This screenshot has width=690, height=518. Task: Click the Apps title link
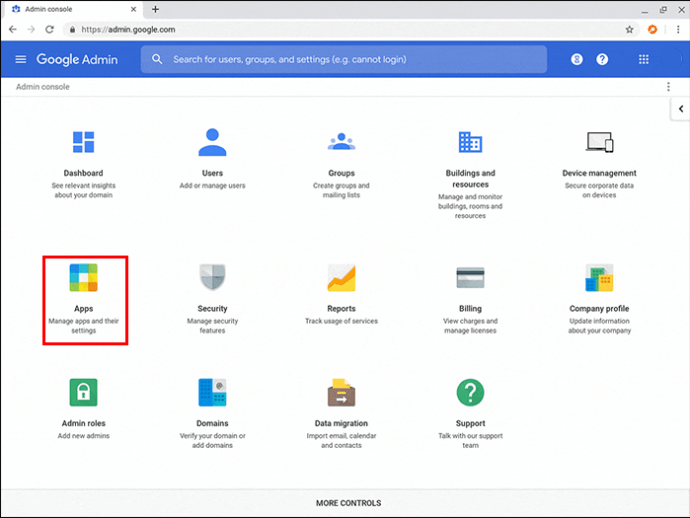click(x=83, y=309)
